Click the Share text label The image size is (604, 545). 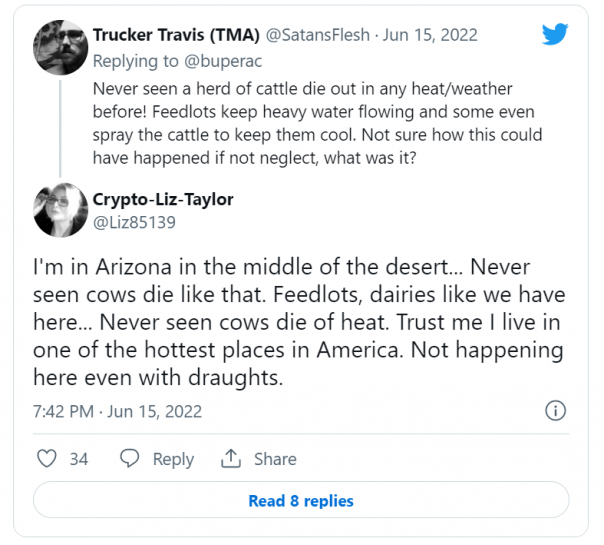click(x=275, y=459)
